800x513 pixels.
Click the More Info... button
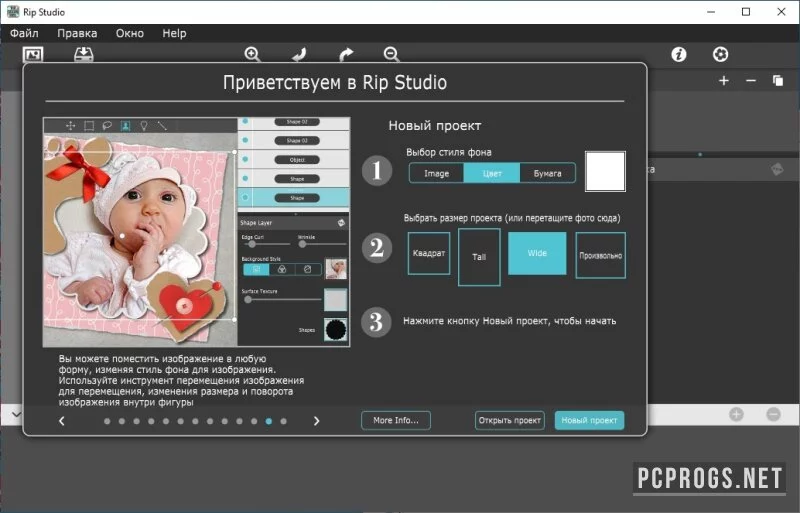[396, 420]
